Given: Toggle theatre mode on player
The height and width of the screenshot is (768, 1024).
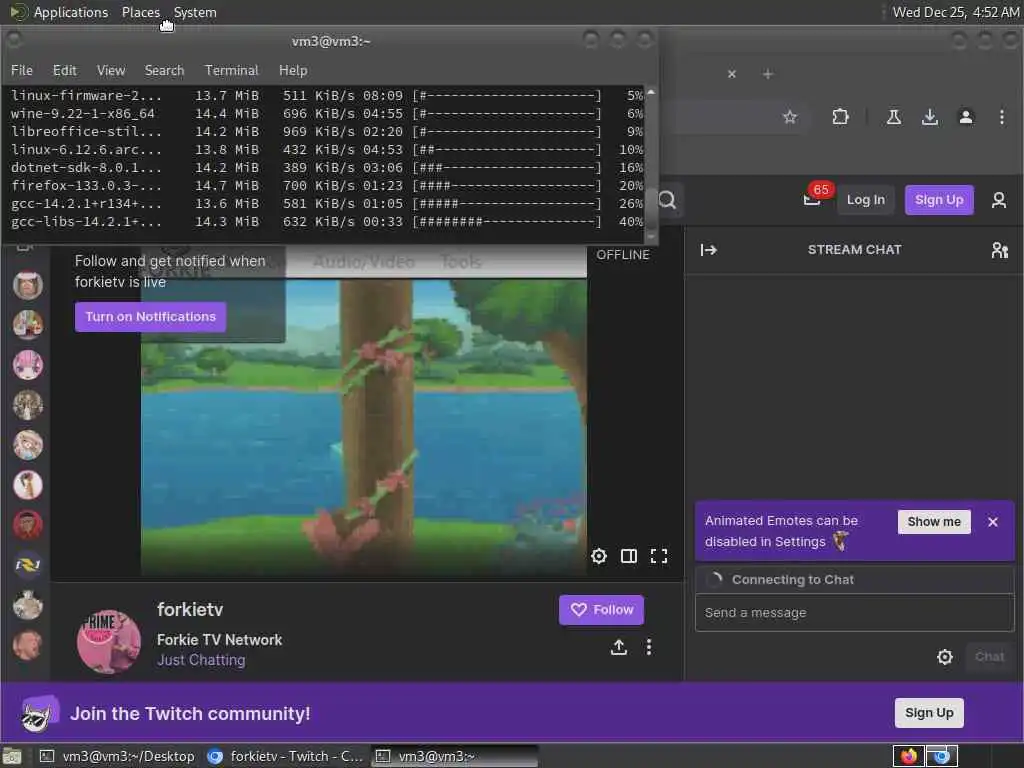Looking at the screenshot, I should pyautogui.click(x=628, y=556).
